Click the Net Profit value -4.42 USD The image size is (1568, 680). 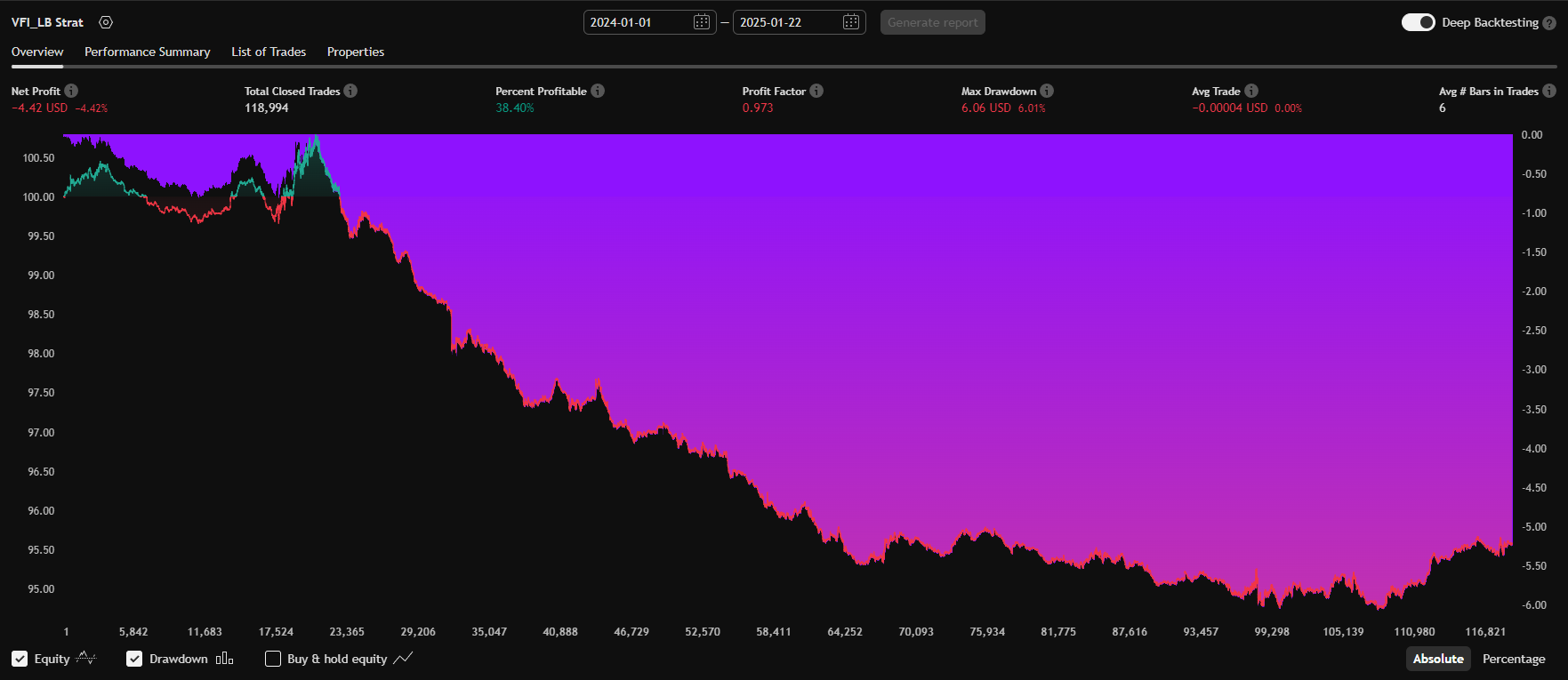[x=39, y=108]
